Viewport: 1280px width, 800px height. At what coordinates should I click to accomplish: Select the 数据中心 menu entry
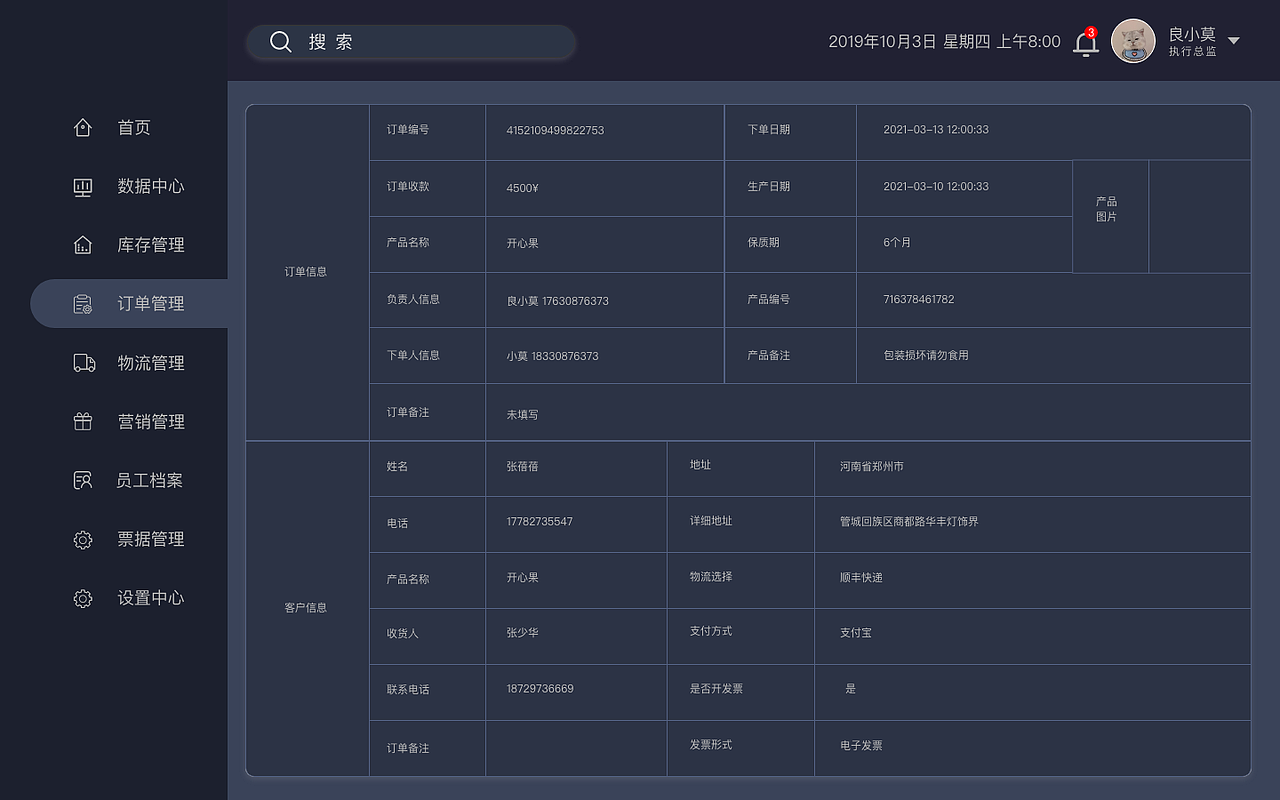tap(152, 186)
